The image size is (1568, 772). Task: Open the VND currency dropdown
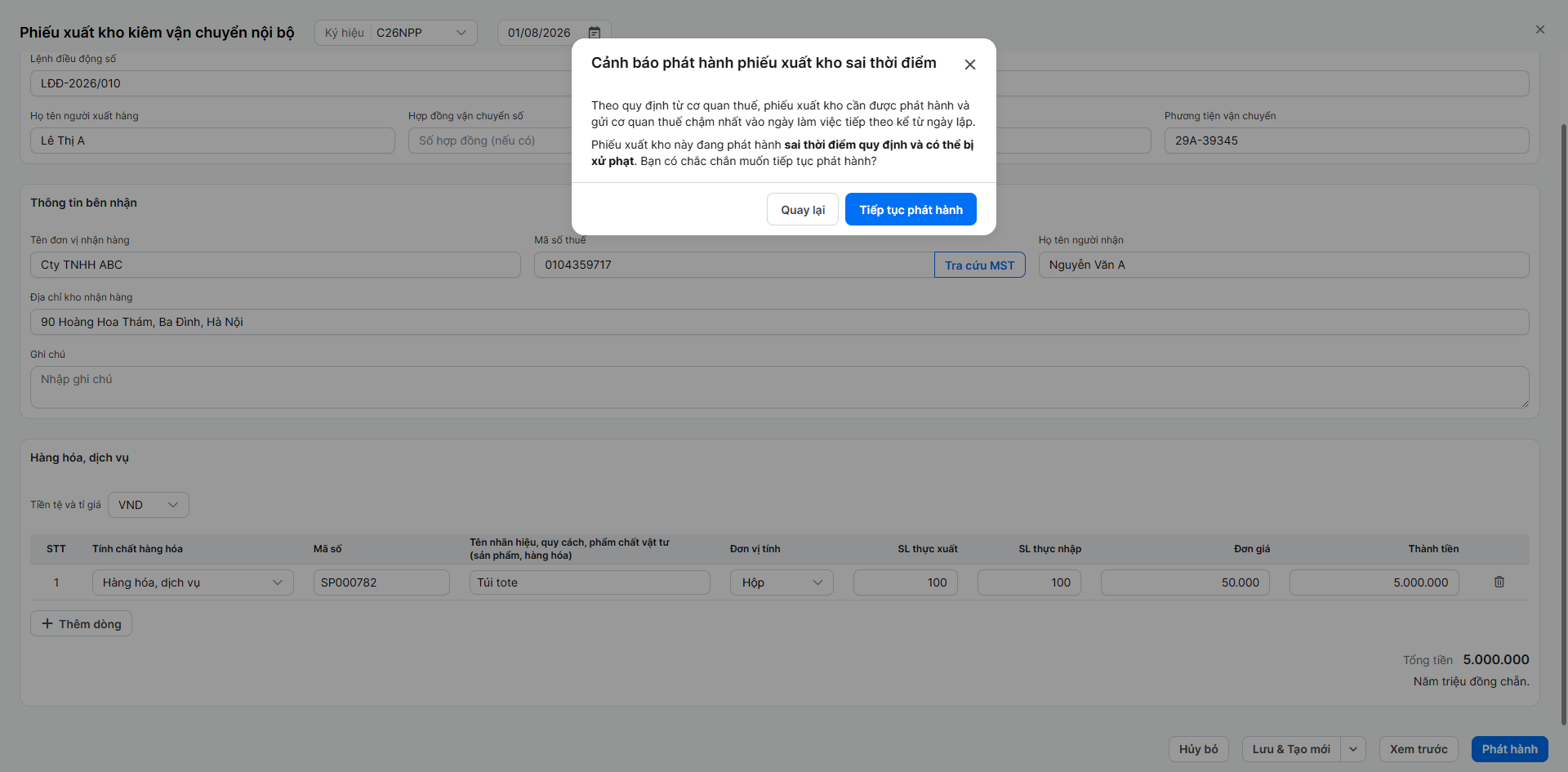[149, 505]
